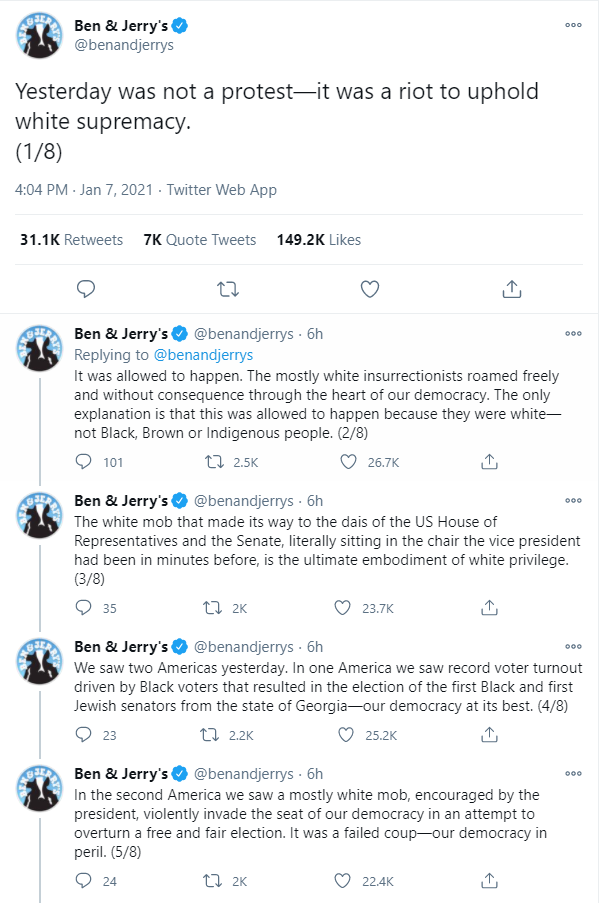The image size is (604, 903).
Task: Open Ben & Jerry's avatar on main tweet
Action: tap(39, 36)
